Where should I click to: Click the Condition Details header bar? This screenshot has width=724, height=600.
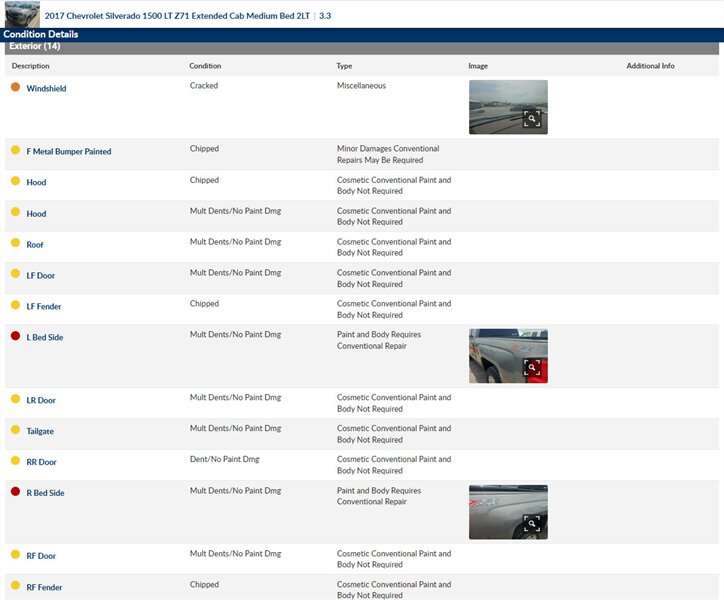pos(362,35)
